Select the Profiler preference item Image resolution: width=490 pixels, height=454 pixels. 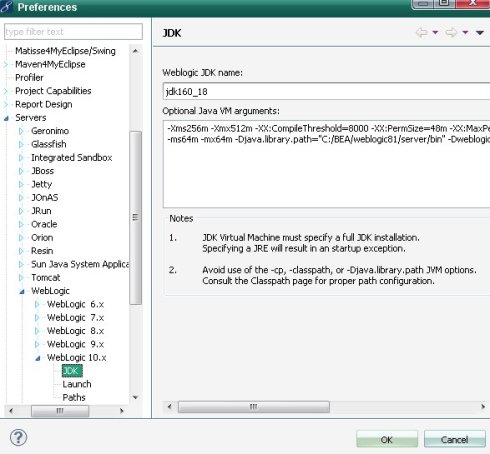(x=29, y=78)
